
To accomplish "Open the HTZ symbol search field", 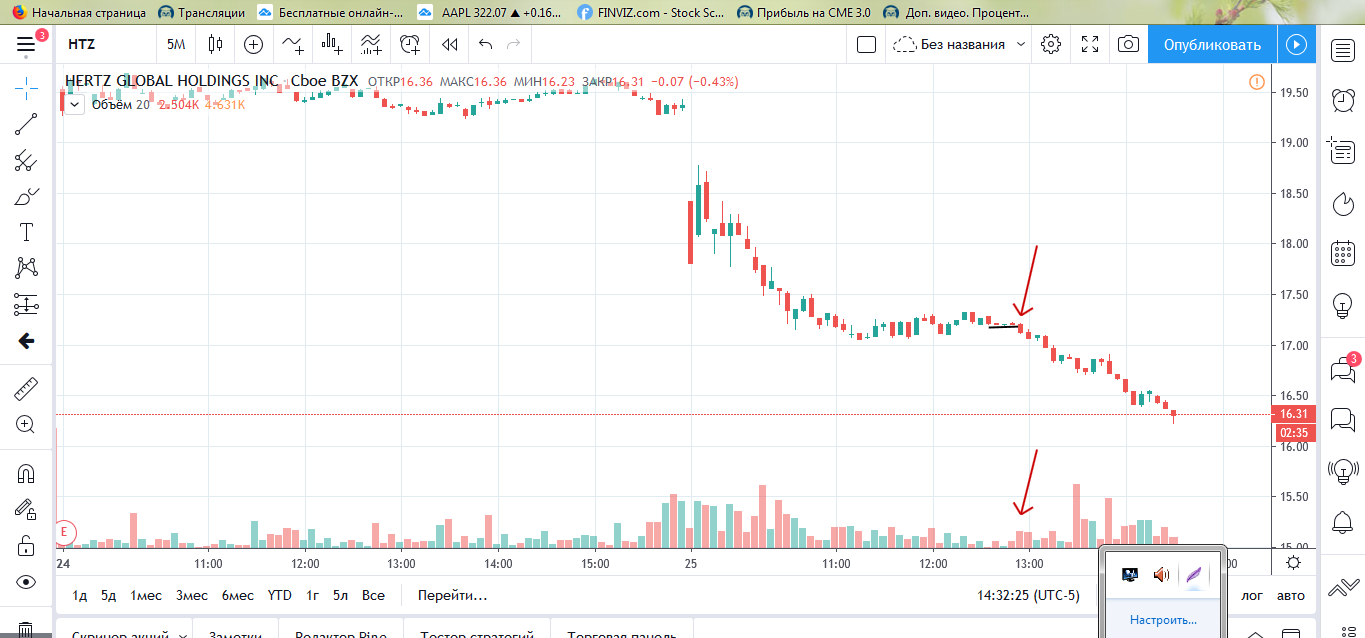I will click(x=107, y=44).
